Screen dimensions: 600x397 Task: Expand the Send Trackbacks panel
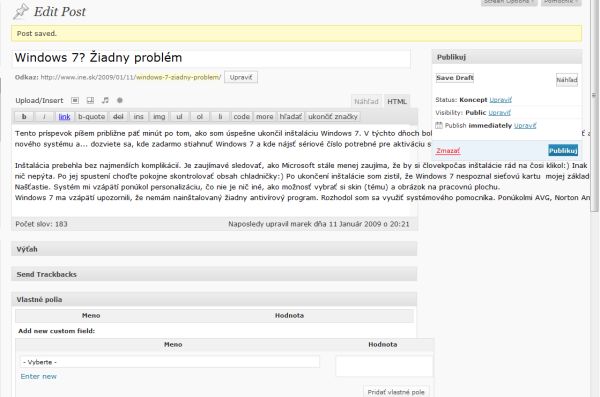click(x=214, y=274)
